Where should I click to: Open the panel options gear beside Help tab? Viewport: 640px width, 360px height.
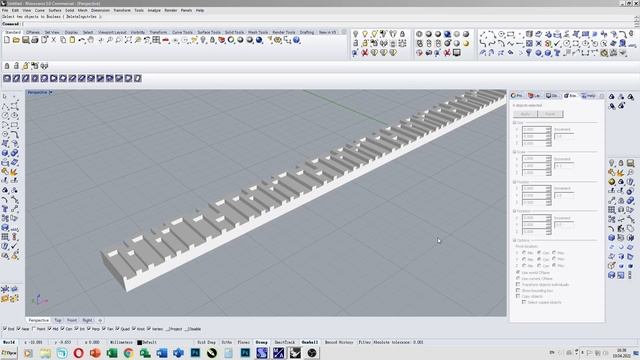(x=601, y=96)
